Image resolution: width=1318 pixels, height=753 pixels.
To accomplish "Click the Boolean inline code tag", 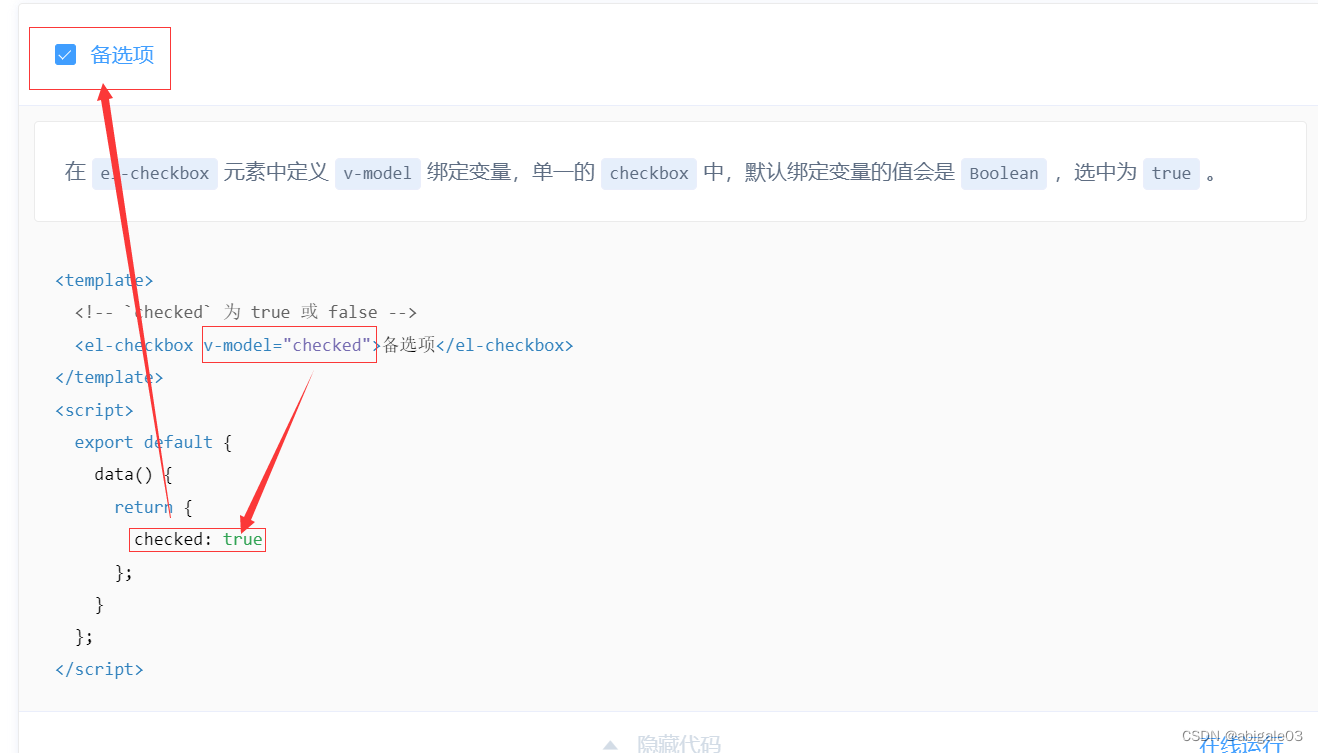I will tap(1004, 173).
